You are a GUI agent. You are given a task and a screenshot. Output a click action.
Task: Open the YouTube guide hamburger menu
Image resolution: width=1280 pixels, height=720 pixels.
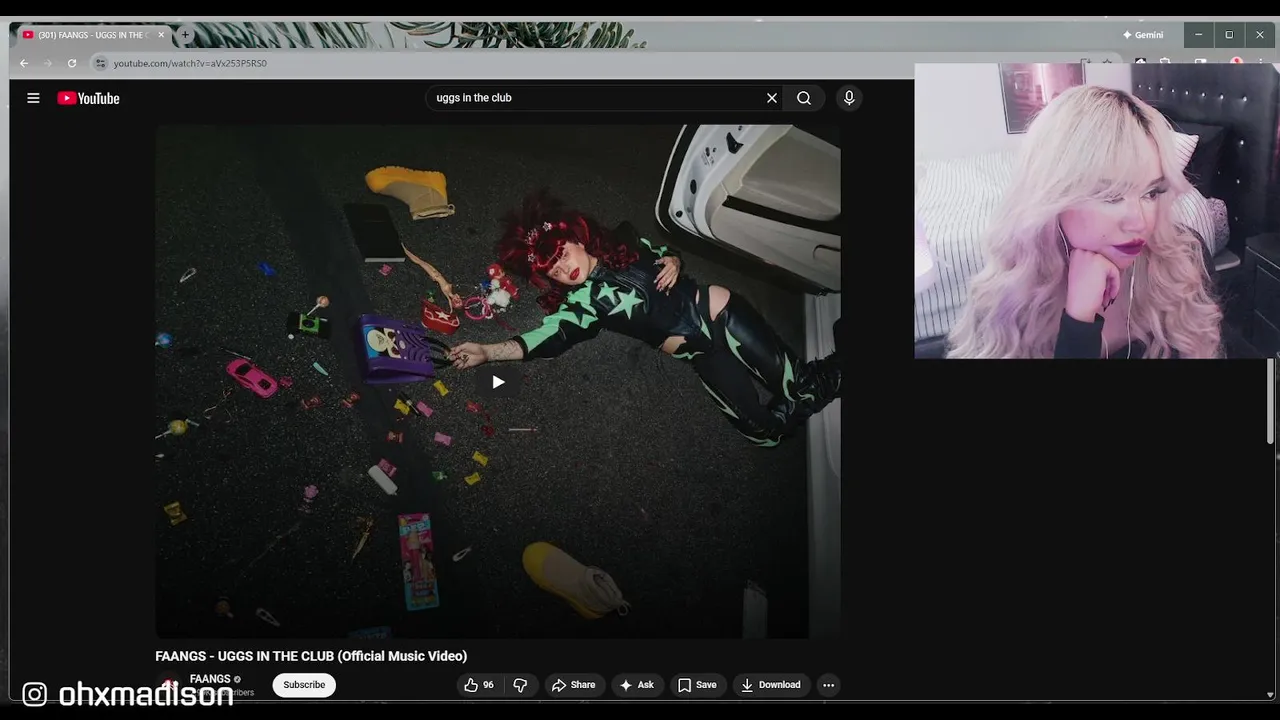[33, 98]
